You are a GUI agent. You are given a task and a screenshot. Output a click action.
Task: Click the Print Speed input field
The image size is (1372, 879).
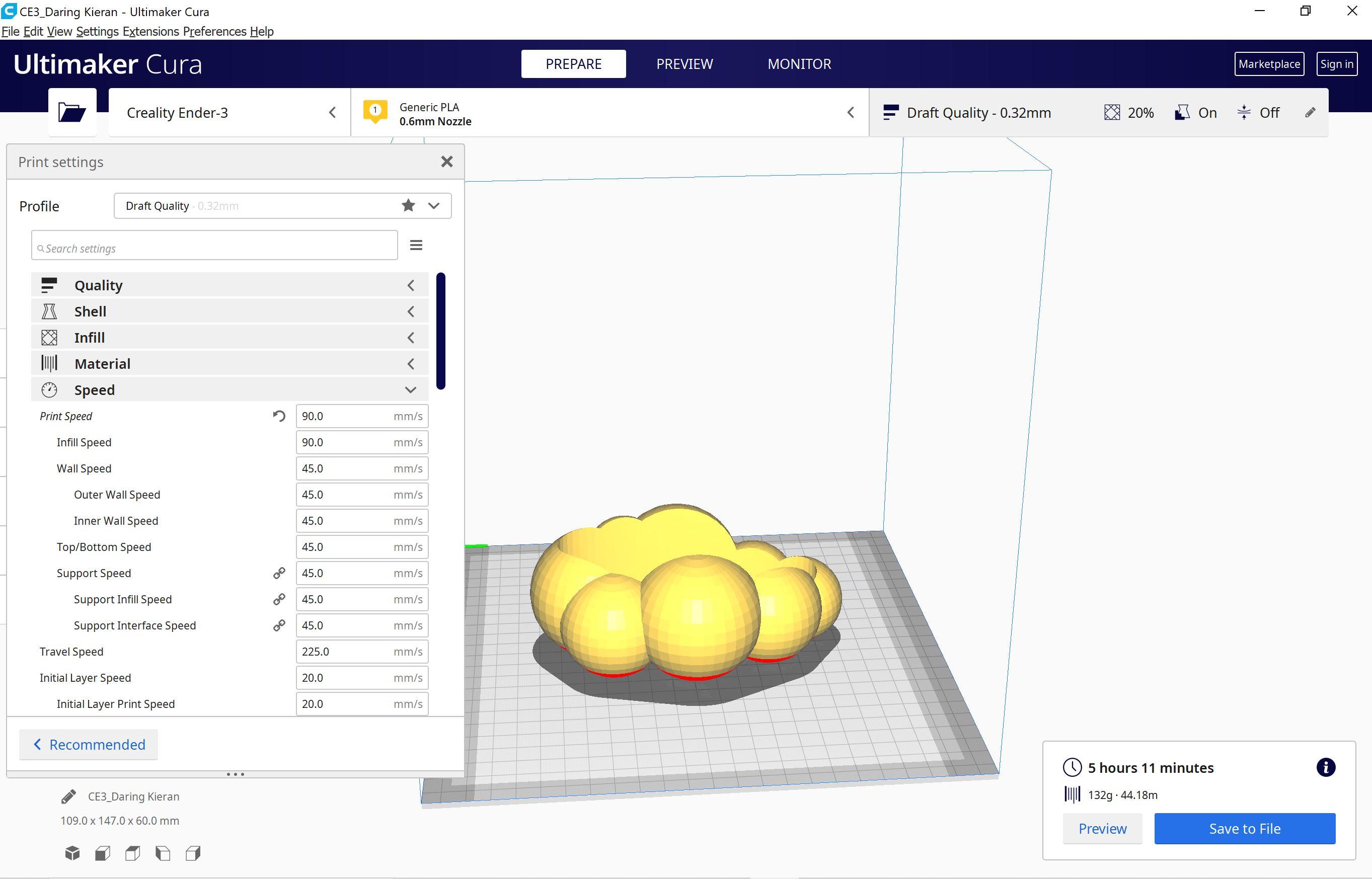[363, 415]
